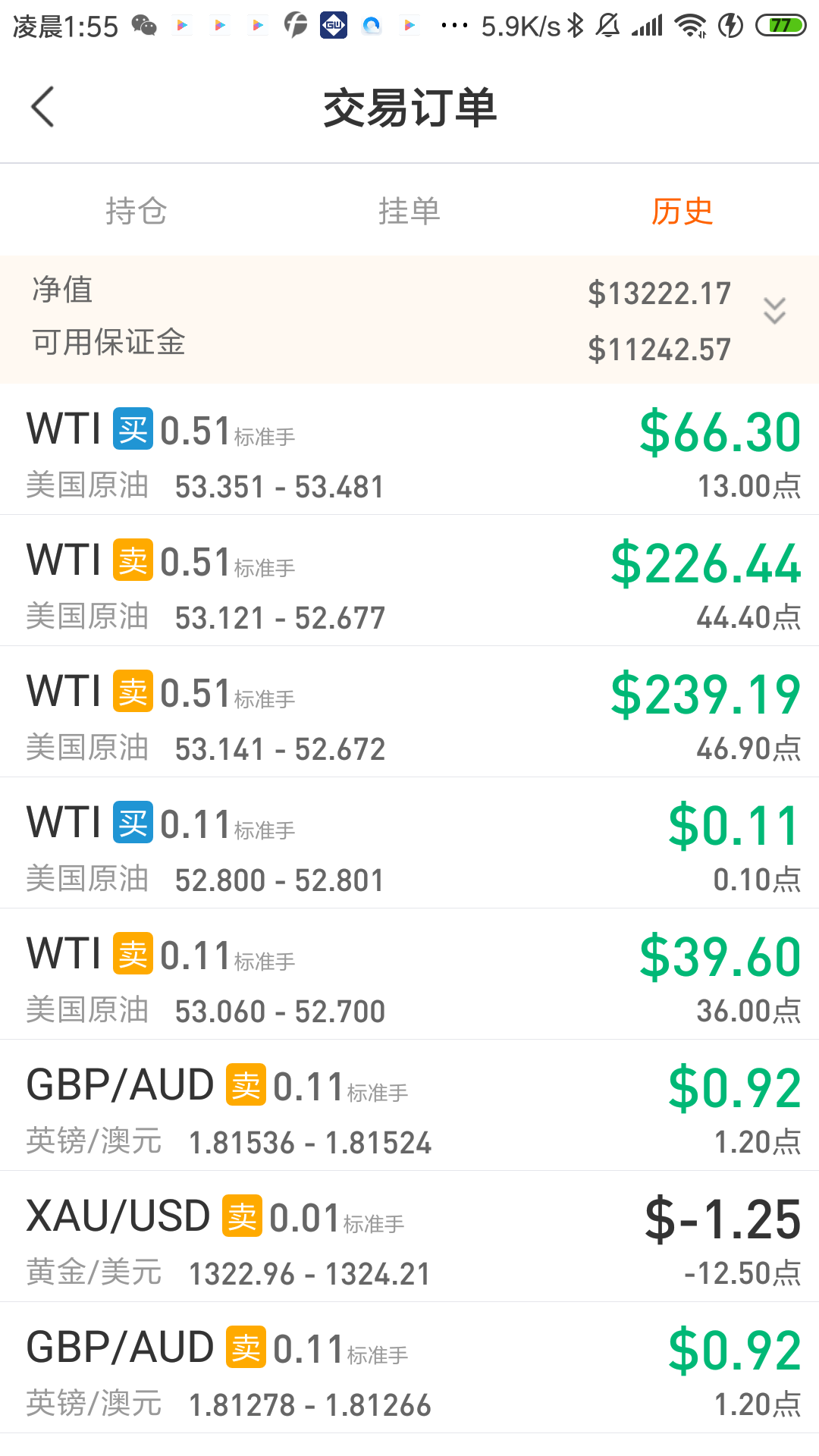Tap orange 卖 badge on XAU/USD order
The image size is (819, 1456).
(242, 1216)
